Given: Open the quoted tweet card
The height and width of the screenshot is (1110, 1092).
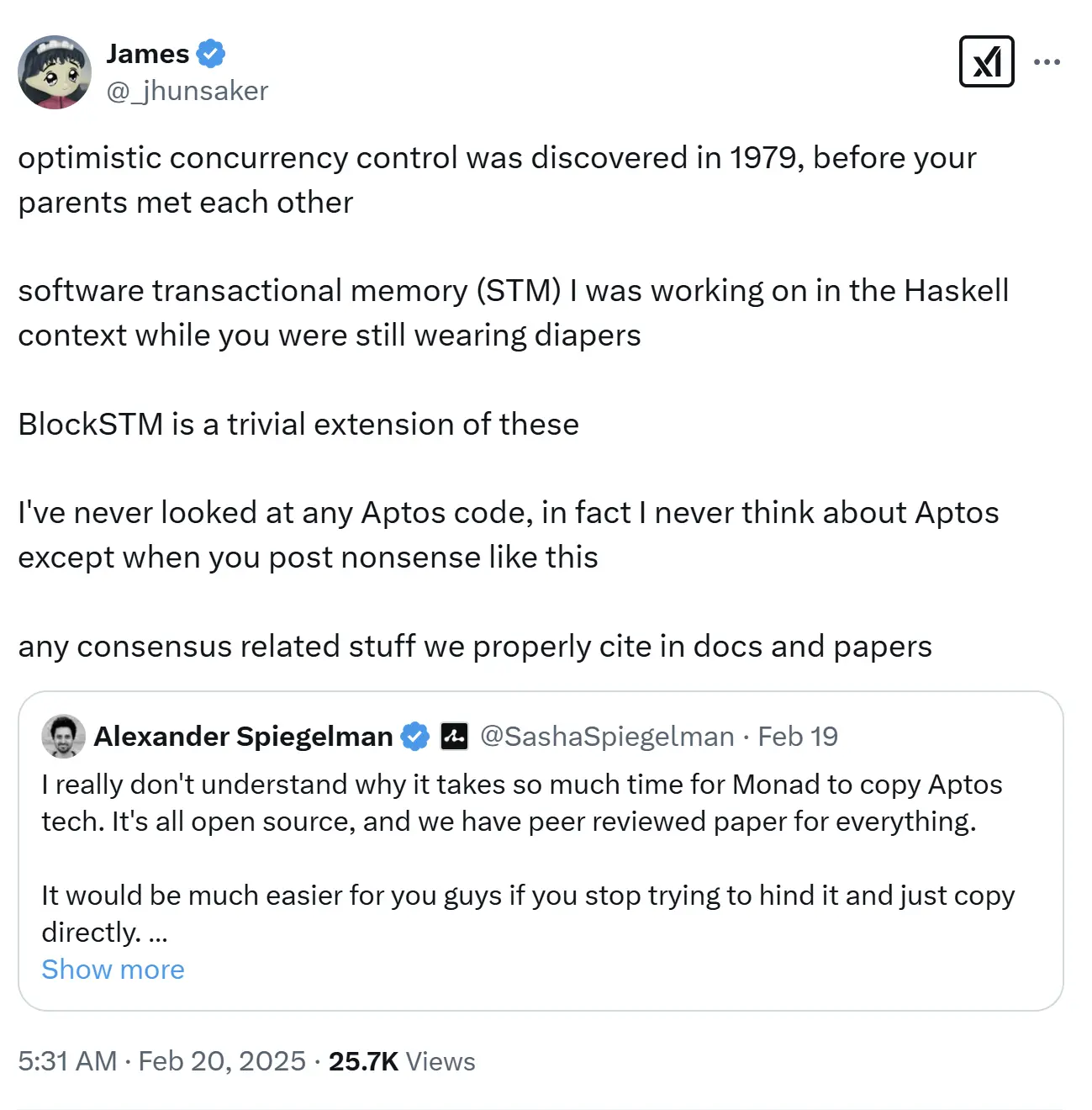Looking at the screenshot, I should pos(545,849).
